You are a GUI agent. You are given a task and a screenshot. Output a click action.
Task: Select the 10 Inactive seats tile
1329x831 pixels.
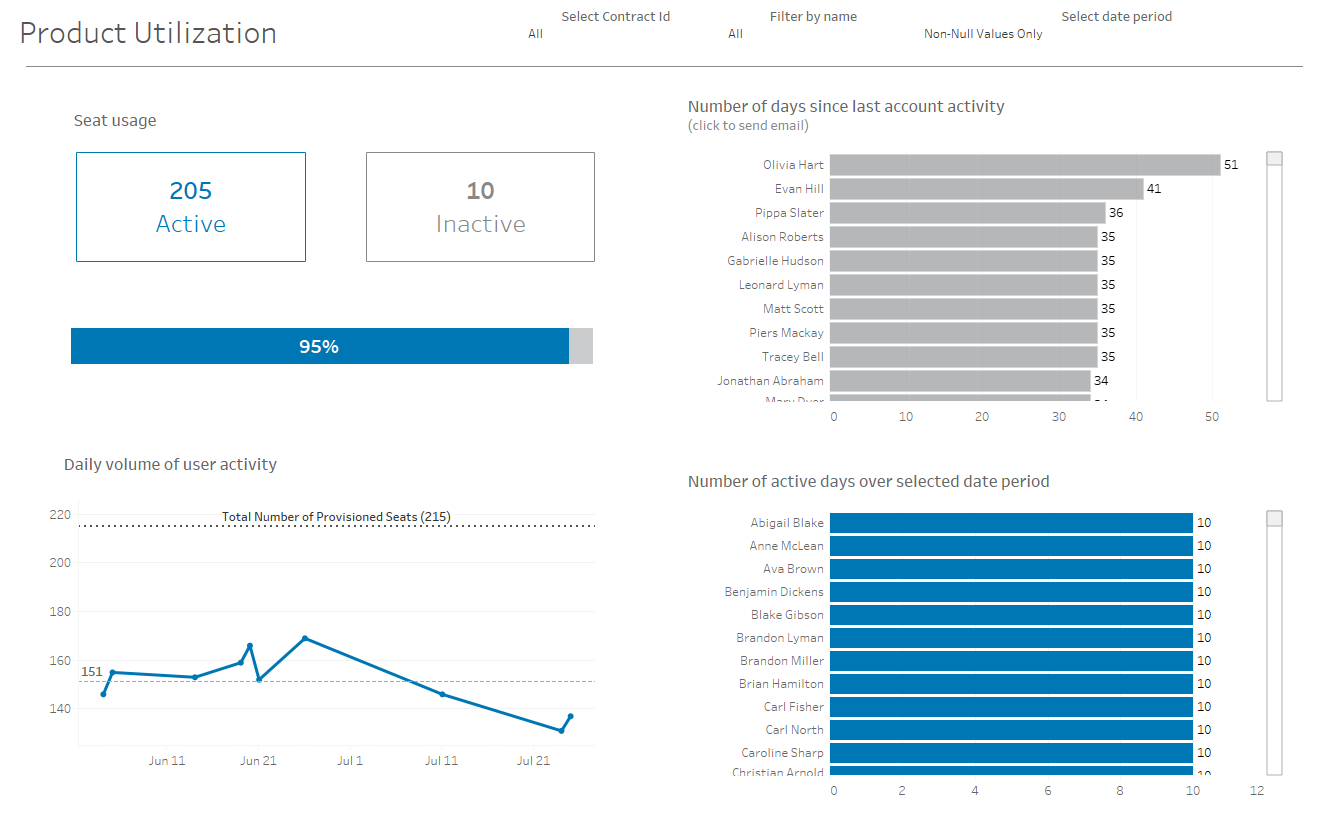point(480,207)
